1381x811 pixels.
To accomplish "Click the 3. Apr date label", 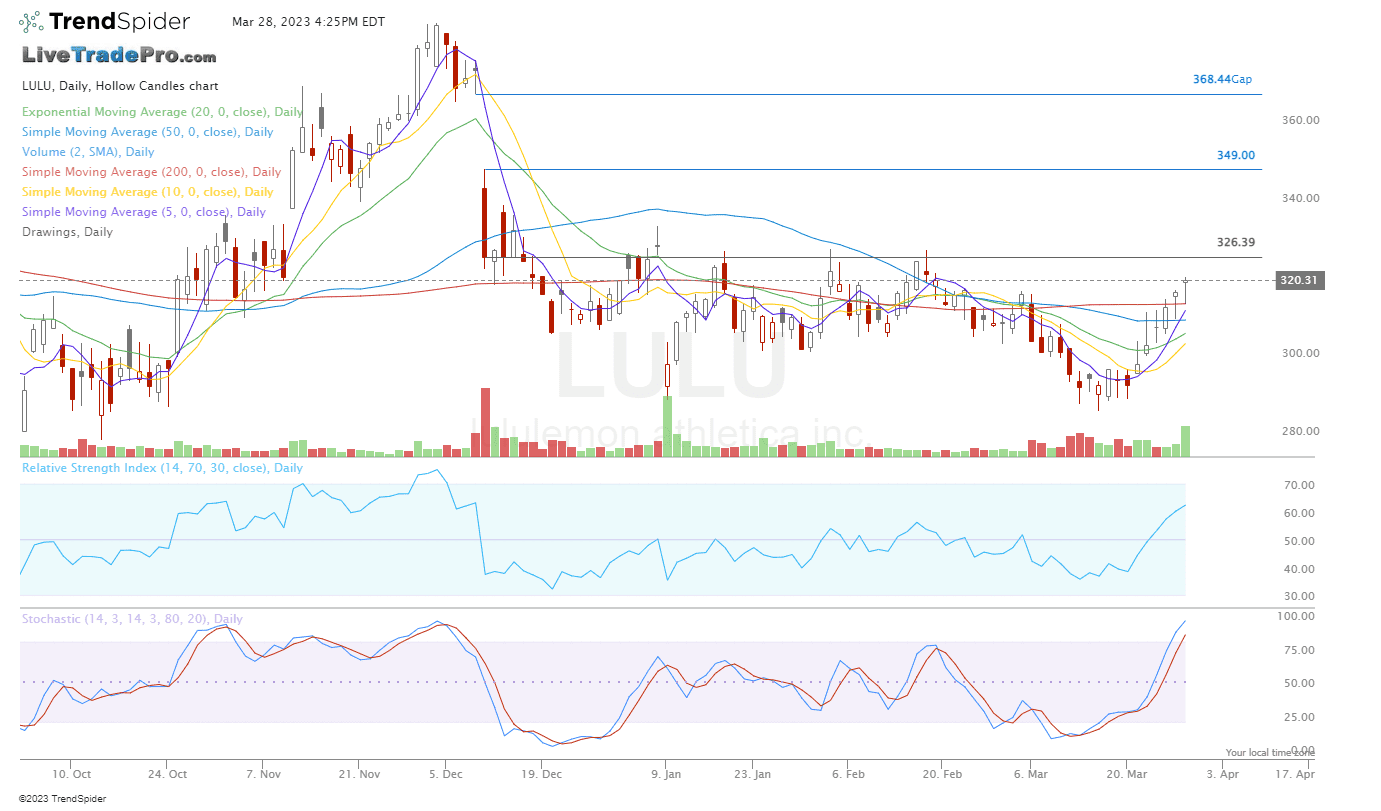I will coord(1223,774).
